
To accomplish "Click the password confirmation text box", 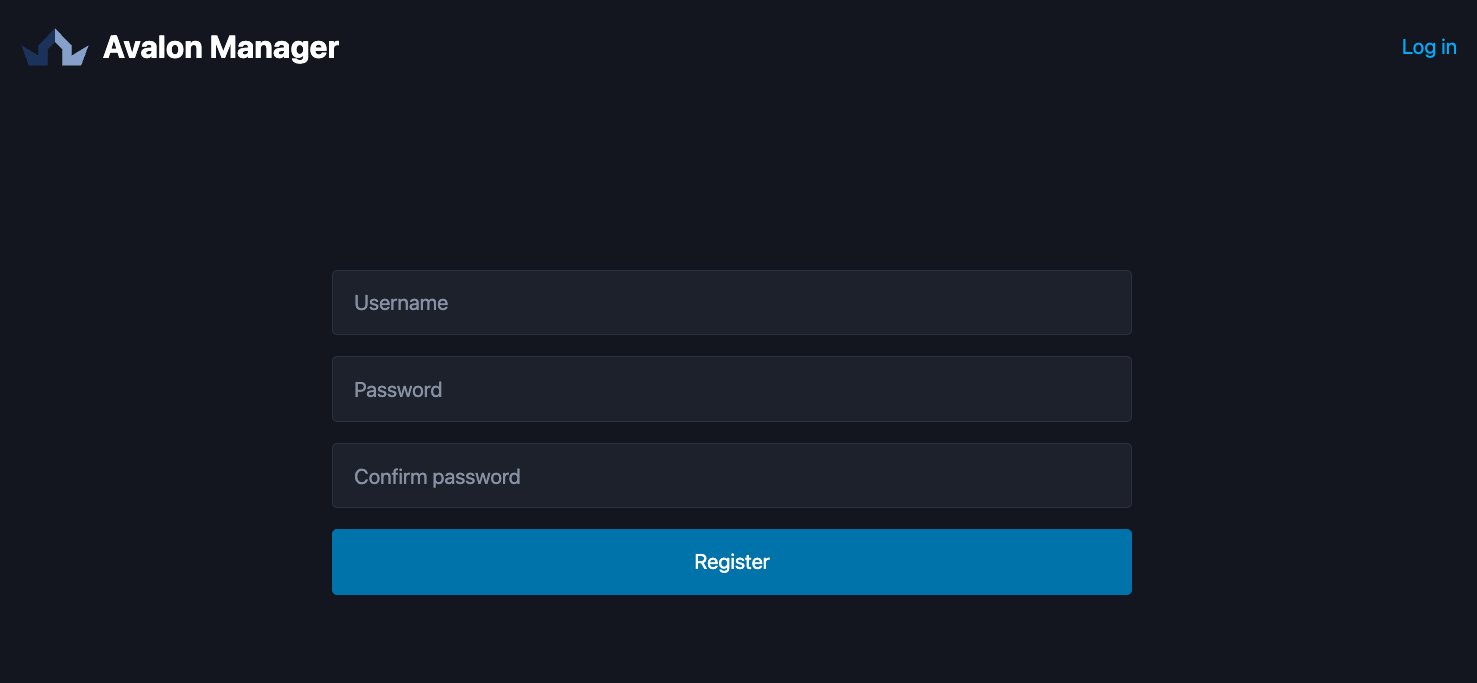I will pos(731,476).
